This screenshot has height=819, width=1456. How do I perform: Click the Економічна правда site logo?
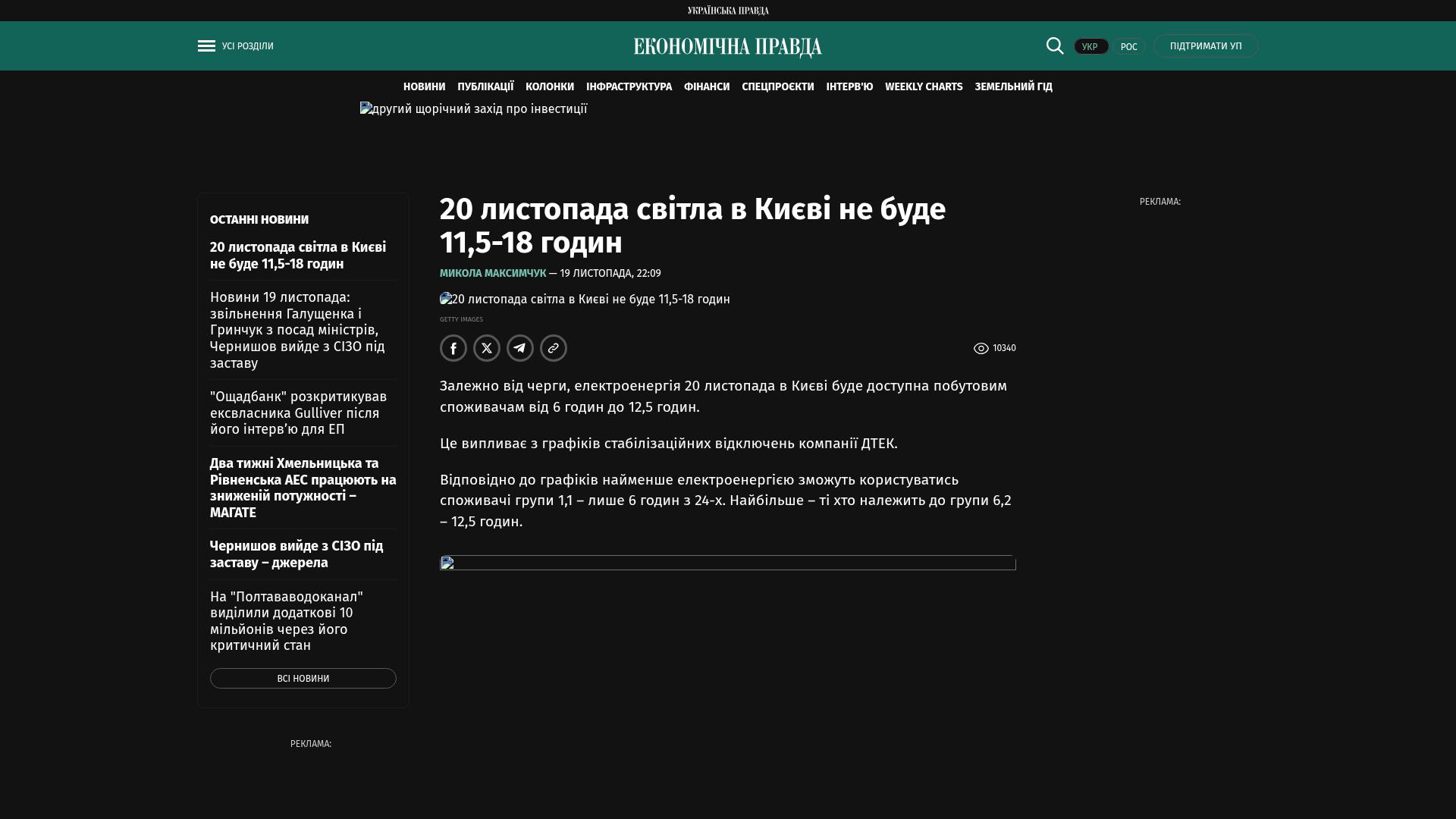728,47
